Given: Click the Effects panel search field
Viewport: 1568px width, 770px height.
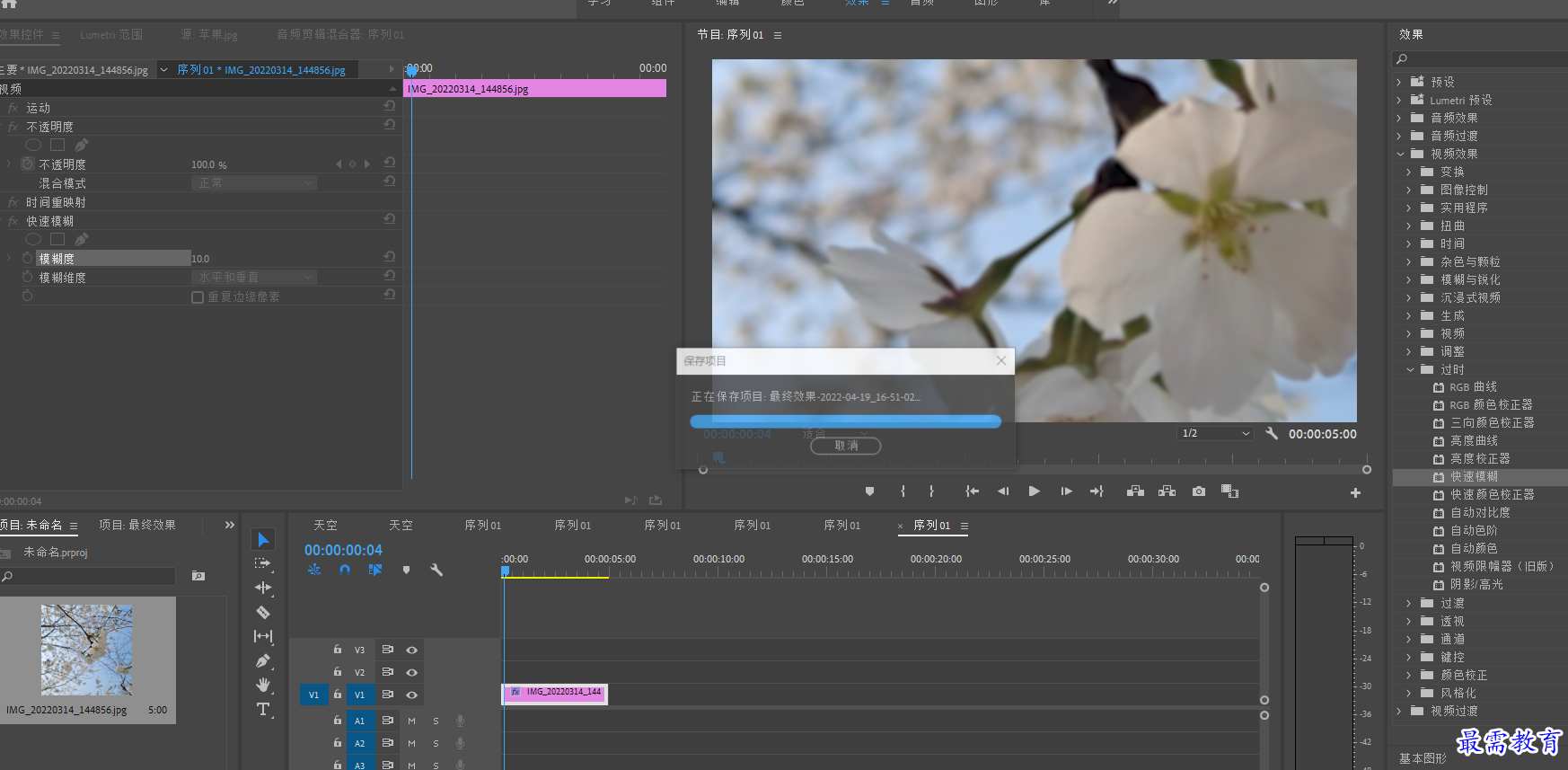Looking at the screenshot, I should (1482, 59).
